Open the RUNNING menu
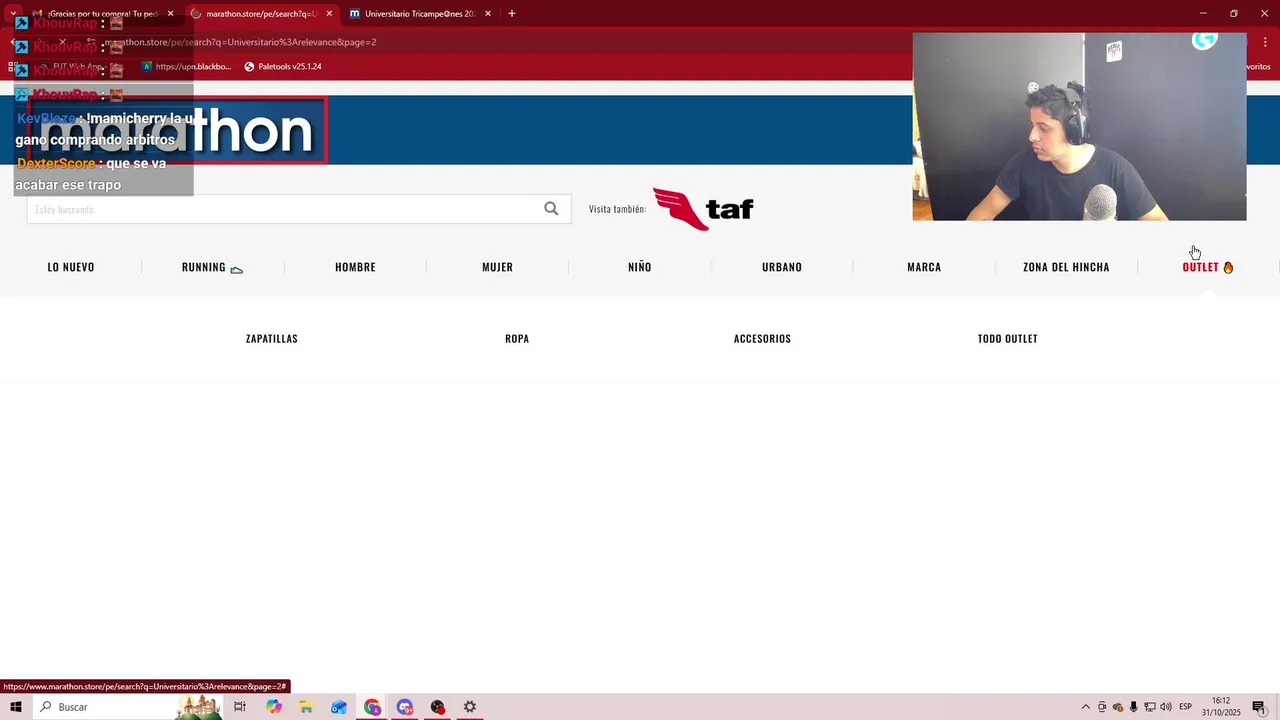Image resolution: width=1280 pixels, height=720 pixels. point(212,267)
